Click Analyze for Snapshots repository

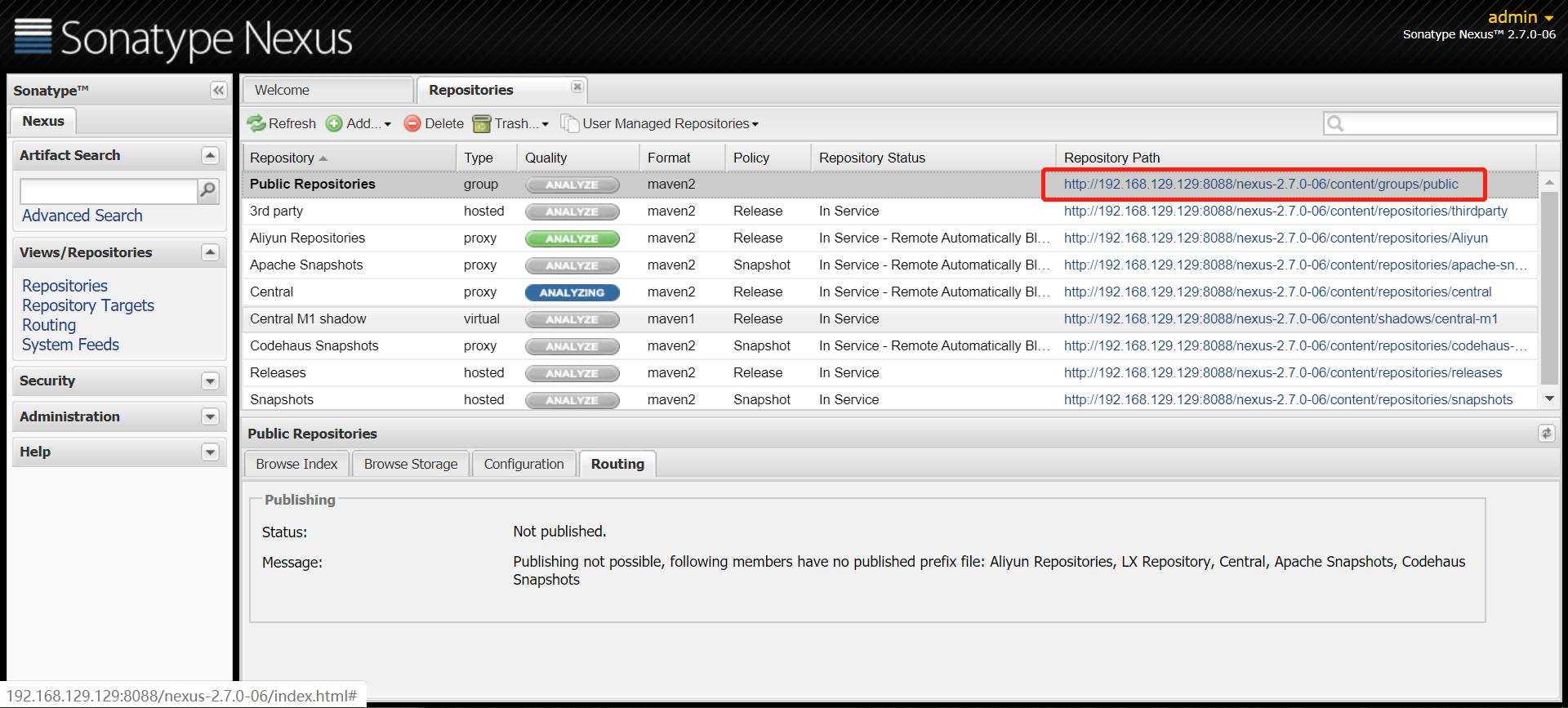(572, 400)
